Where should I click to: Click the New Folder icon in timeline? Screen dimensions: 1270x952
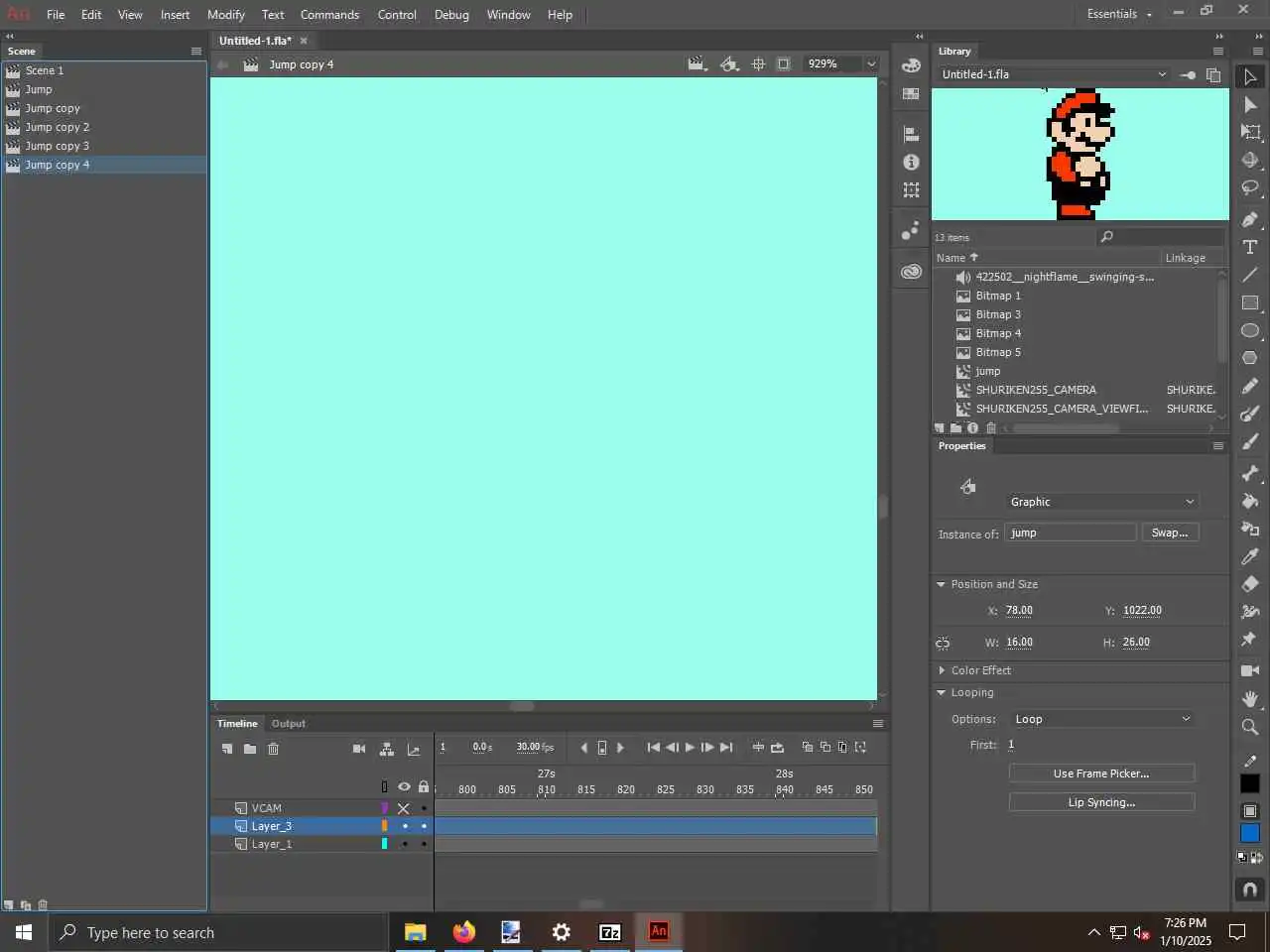250,749
